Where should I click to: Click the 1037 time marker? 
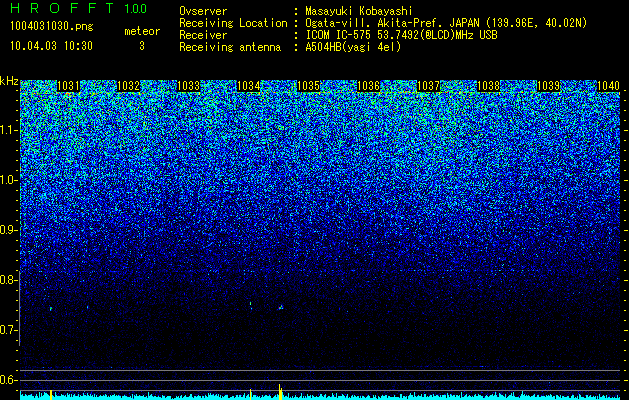428,86
